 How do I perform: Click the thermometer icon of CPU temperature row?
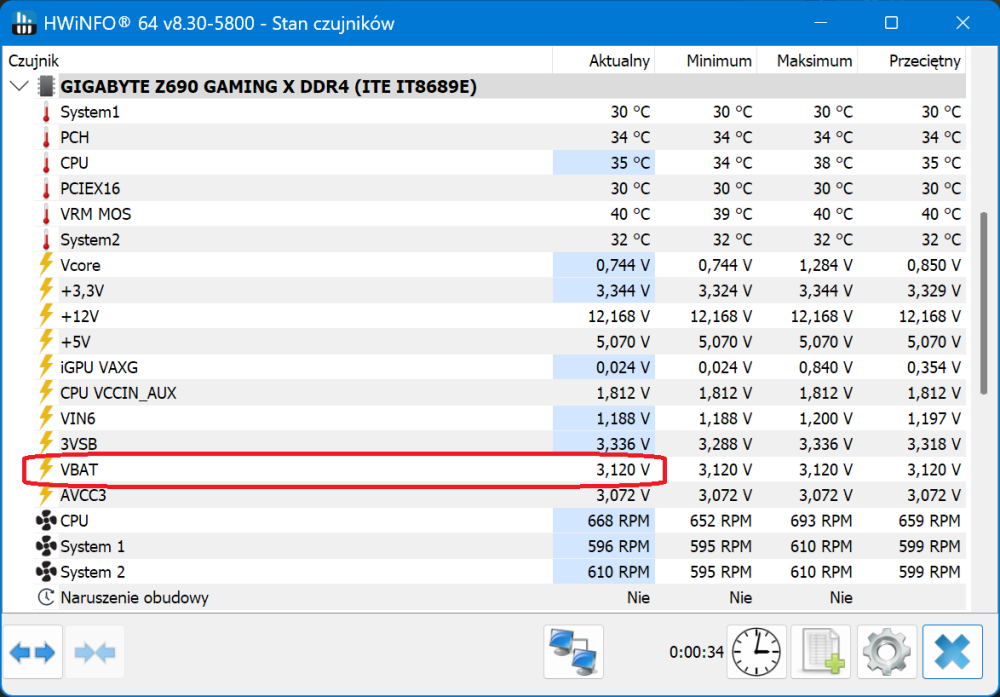[x=46, y=163]
